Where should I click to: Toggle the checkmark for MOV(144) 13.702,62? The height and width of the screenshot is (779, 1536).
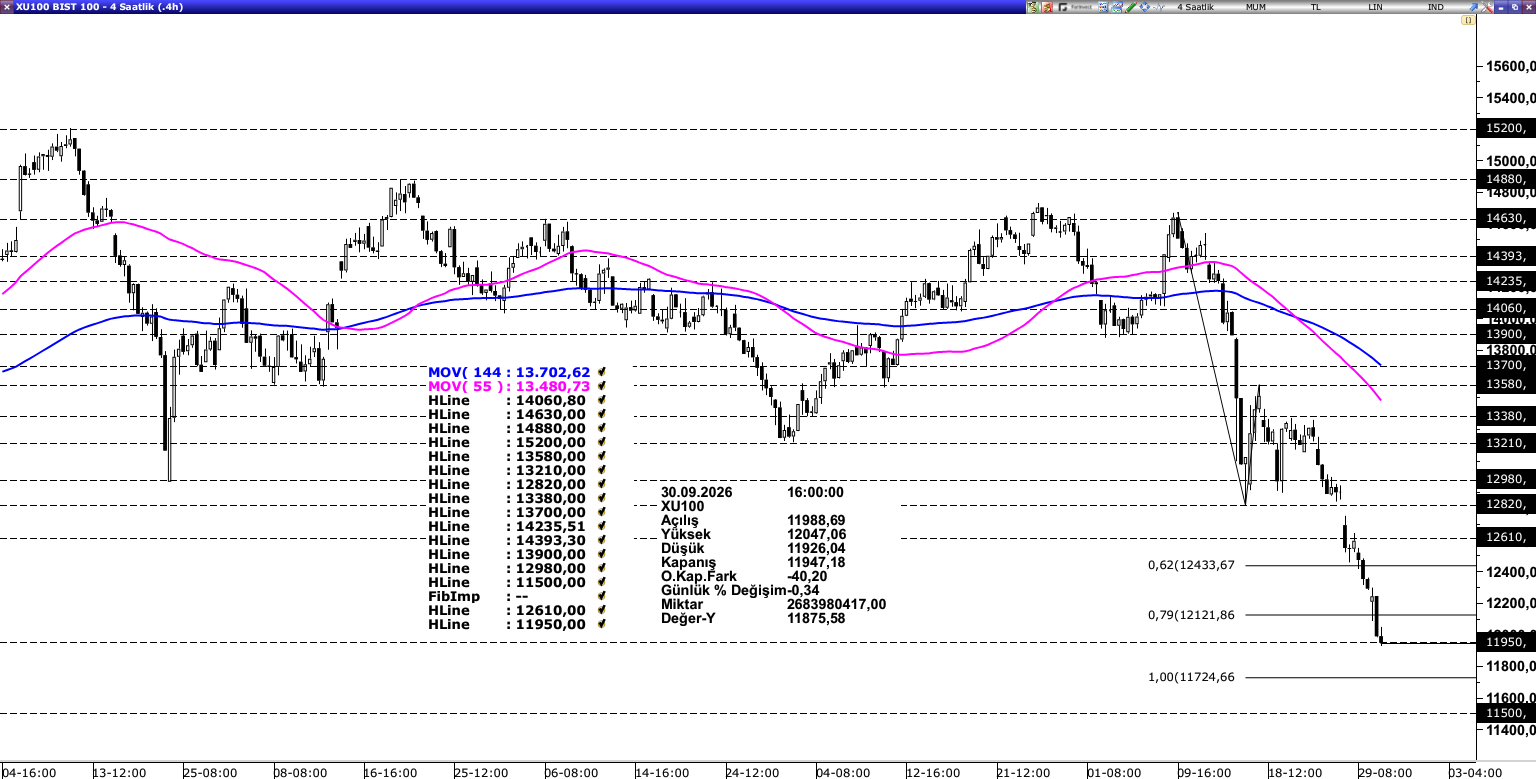[602, 372]
